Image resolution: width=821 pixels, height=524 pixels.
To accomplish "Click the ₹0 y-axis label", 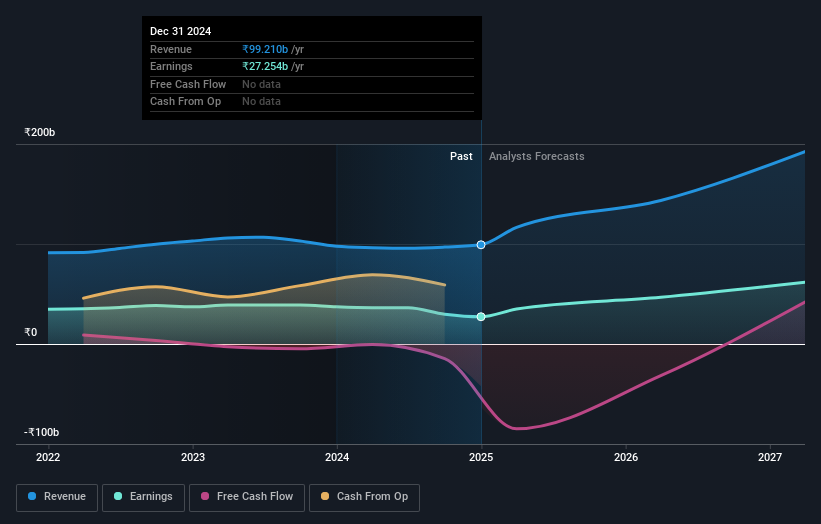I will (30, 332).
